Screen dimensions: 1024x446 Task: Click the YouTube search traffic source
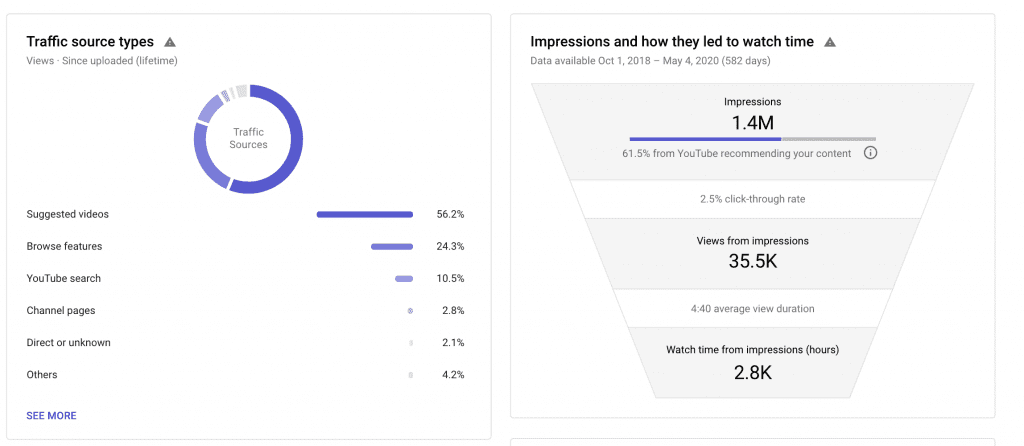click(x=63, y=278)
